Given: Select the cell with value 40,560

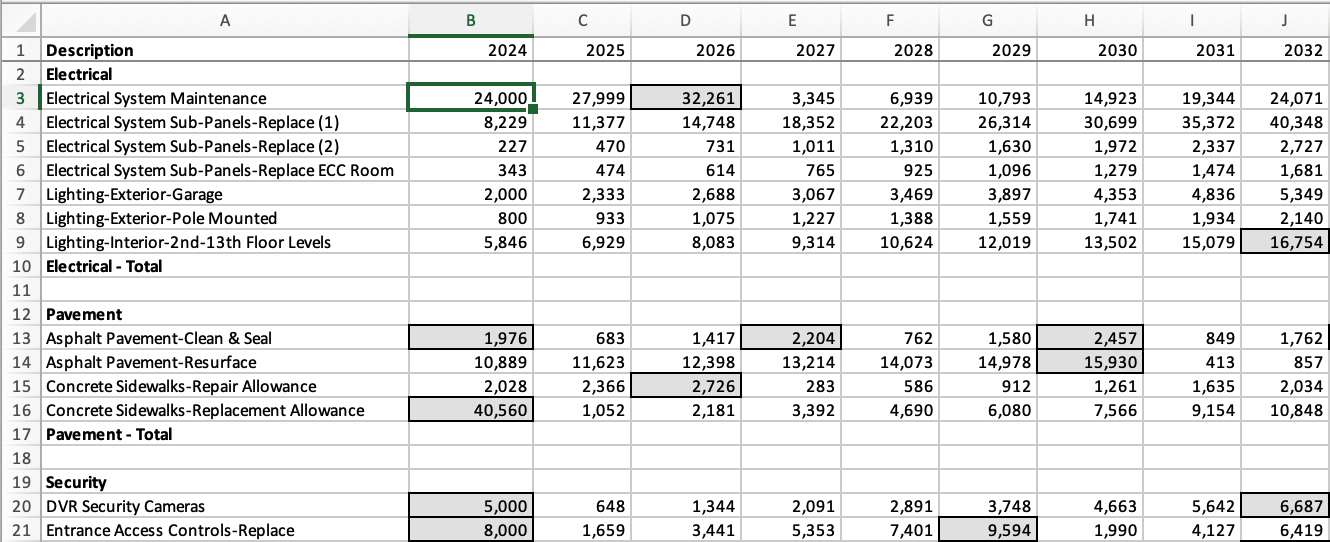Looking at the screenshot, I should (x=472, y=410).
